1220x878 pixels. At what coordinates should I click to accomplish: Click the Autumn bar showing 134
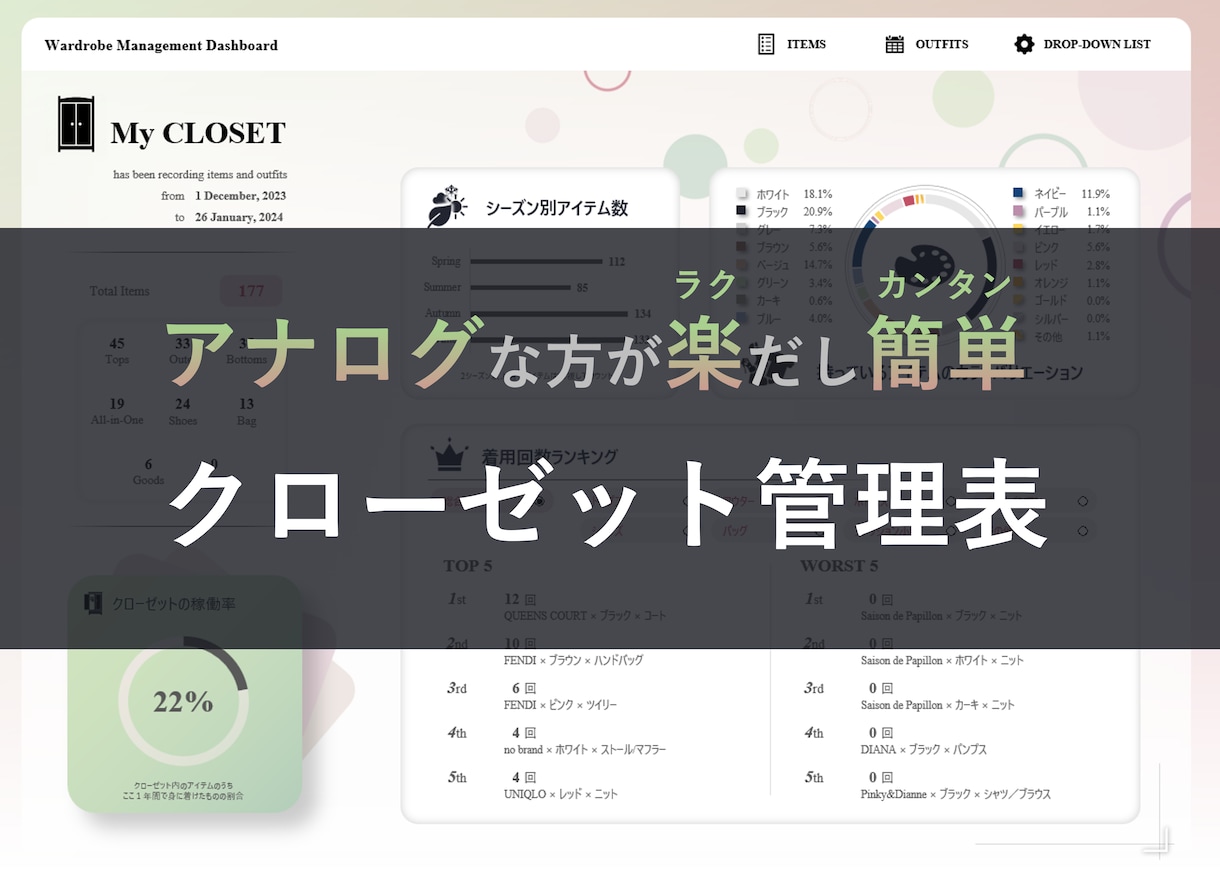pos(549,313)
